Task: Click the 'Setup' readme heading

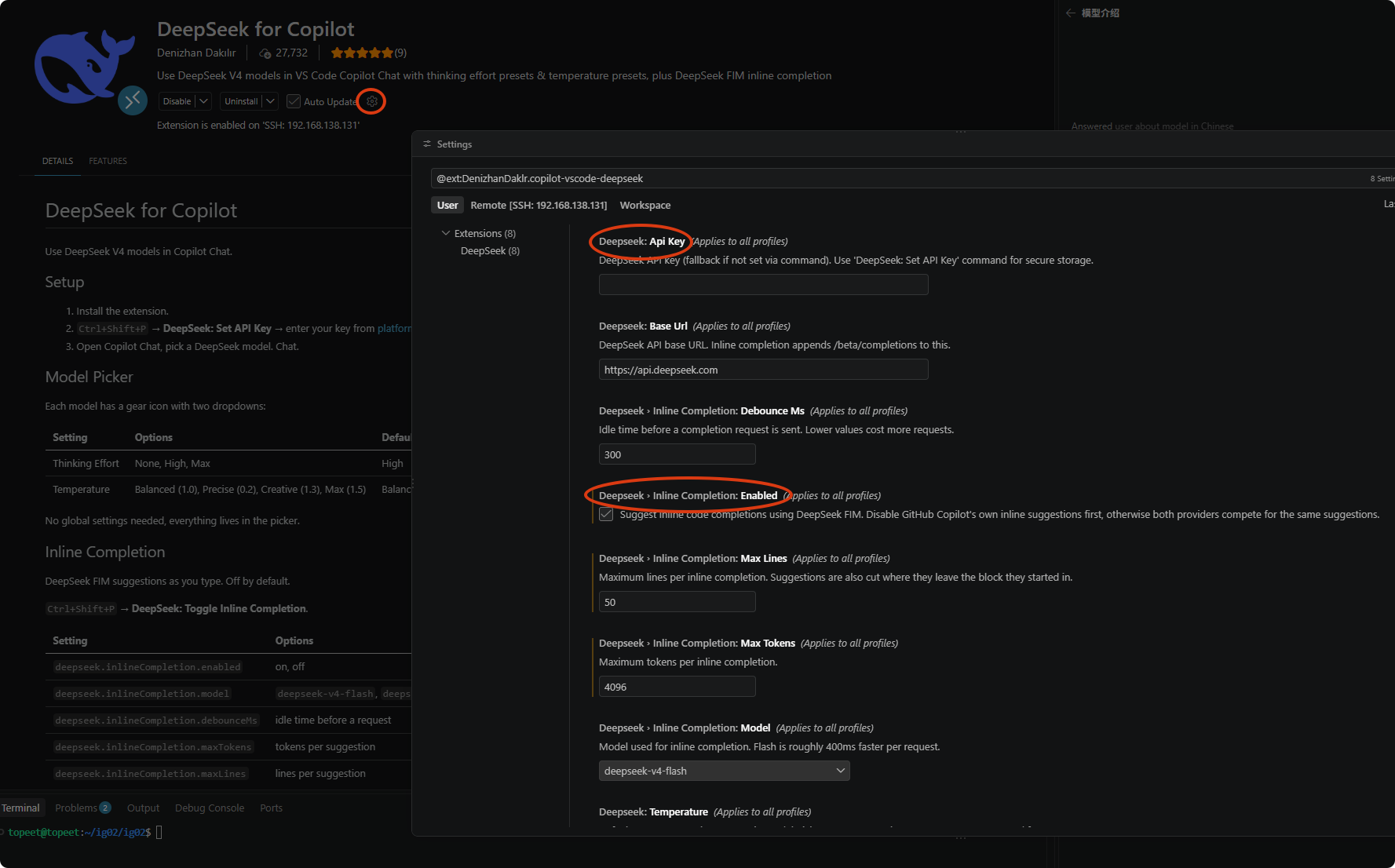Action: pos(64,282)
